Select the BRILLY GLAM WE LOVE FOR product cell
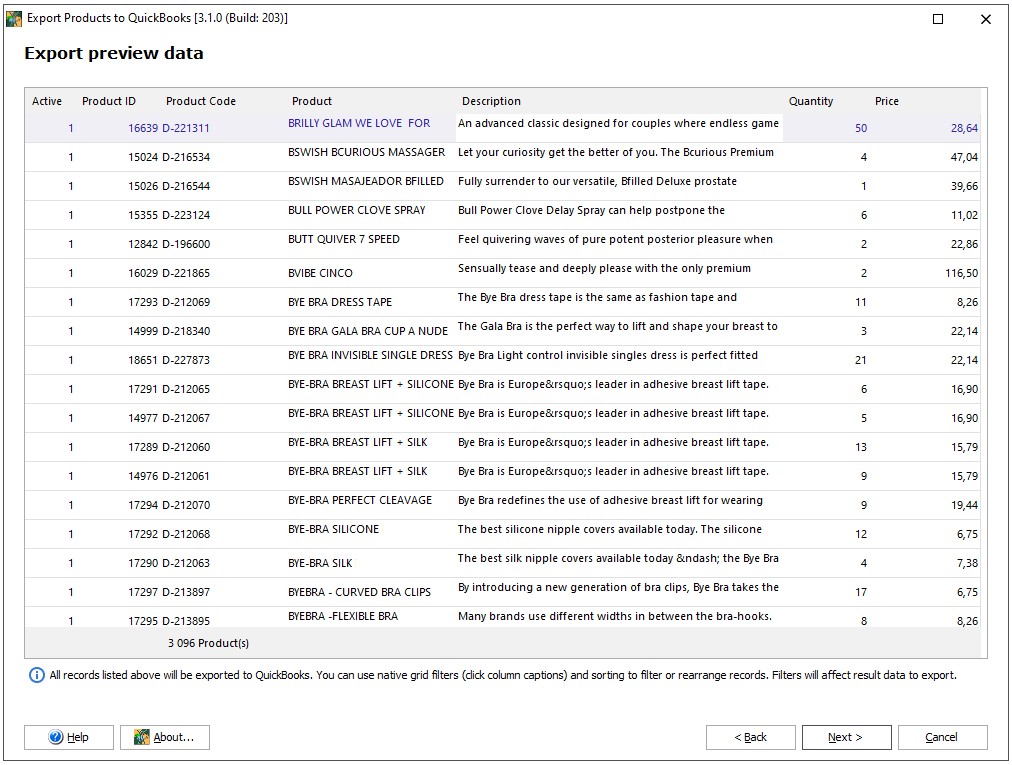The image size is (1012, 765). pyautogui.click(x=359, y=123)
